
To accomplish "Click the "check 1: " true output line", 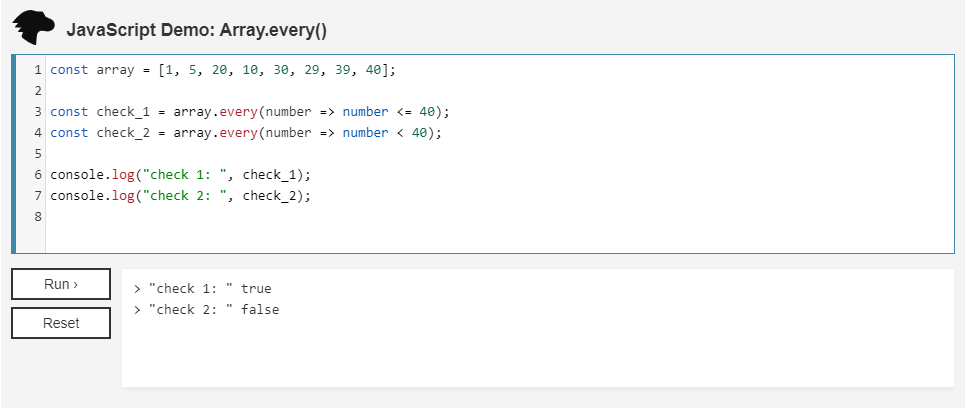I will point(209,289).
